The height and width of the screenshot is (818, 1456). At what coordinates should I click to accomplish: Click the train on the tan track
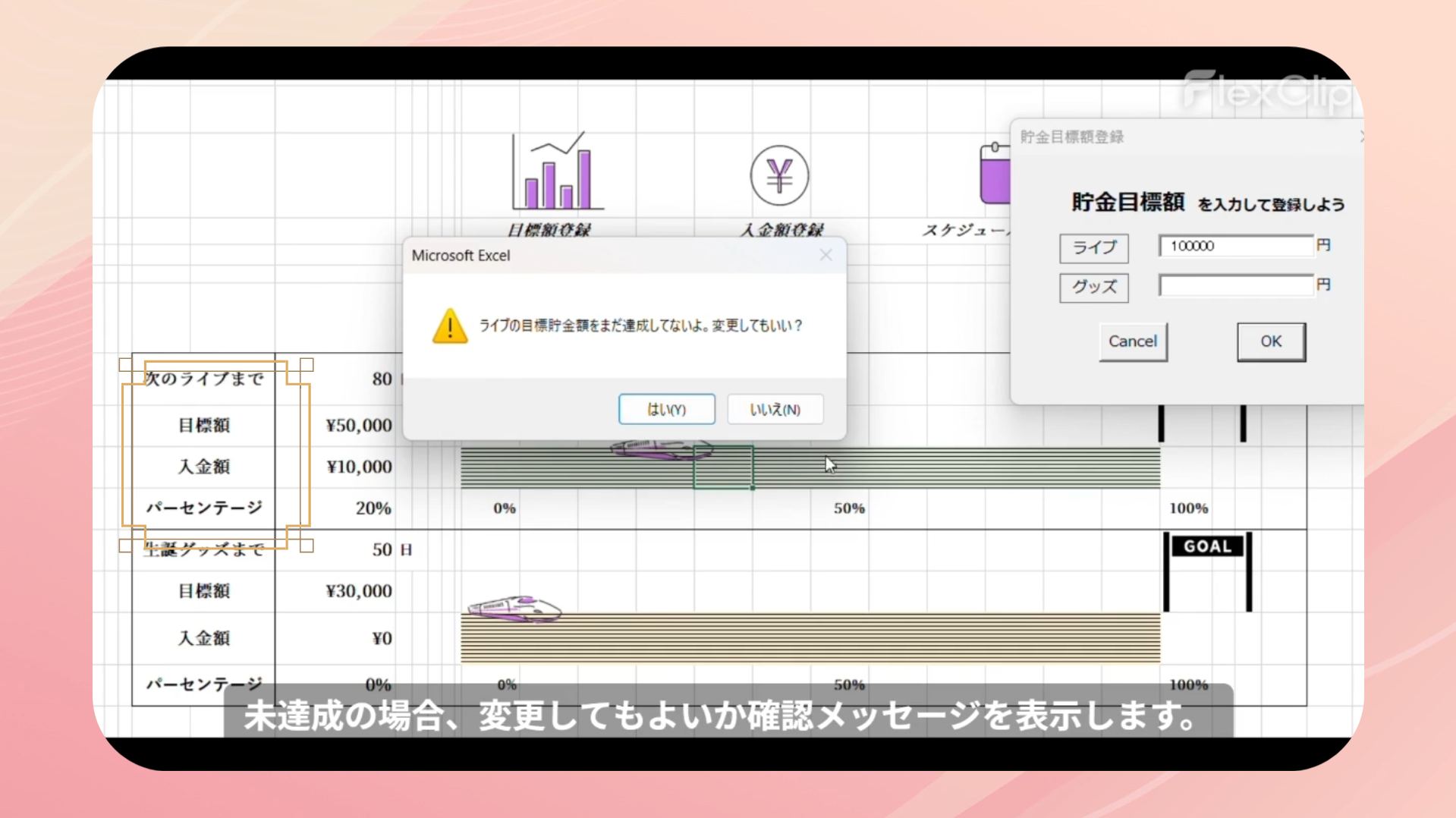[x=514, y=608]
